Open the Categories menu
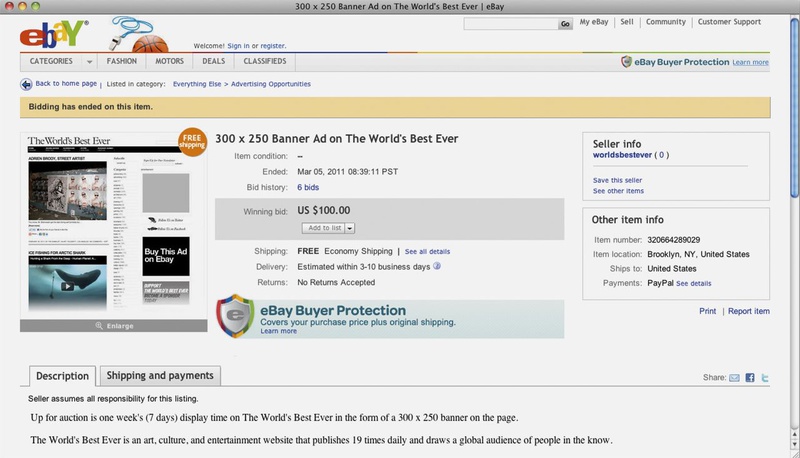 [x=51, y=61]
